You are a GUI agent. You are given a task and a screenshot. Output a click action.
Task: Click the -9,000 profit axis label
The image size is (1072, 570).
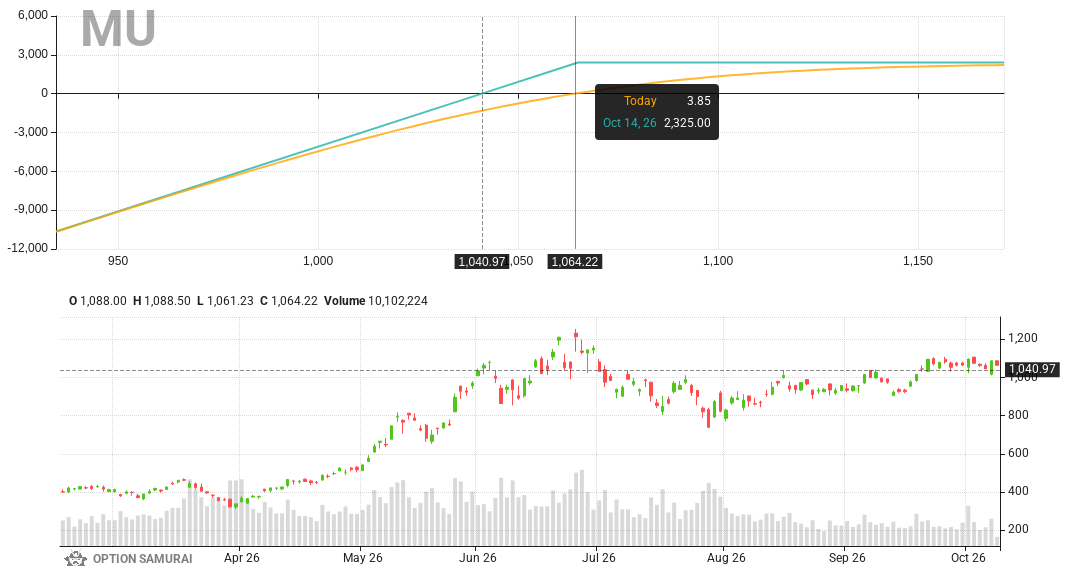pos(31,209)
